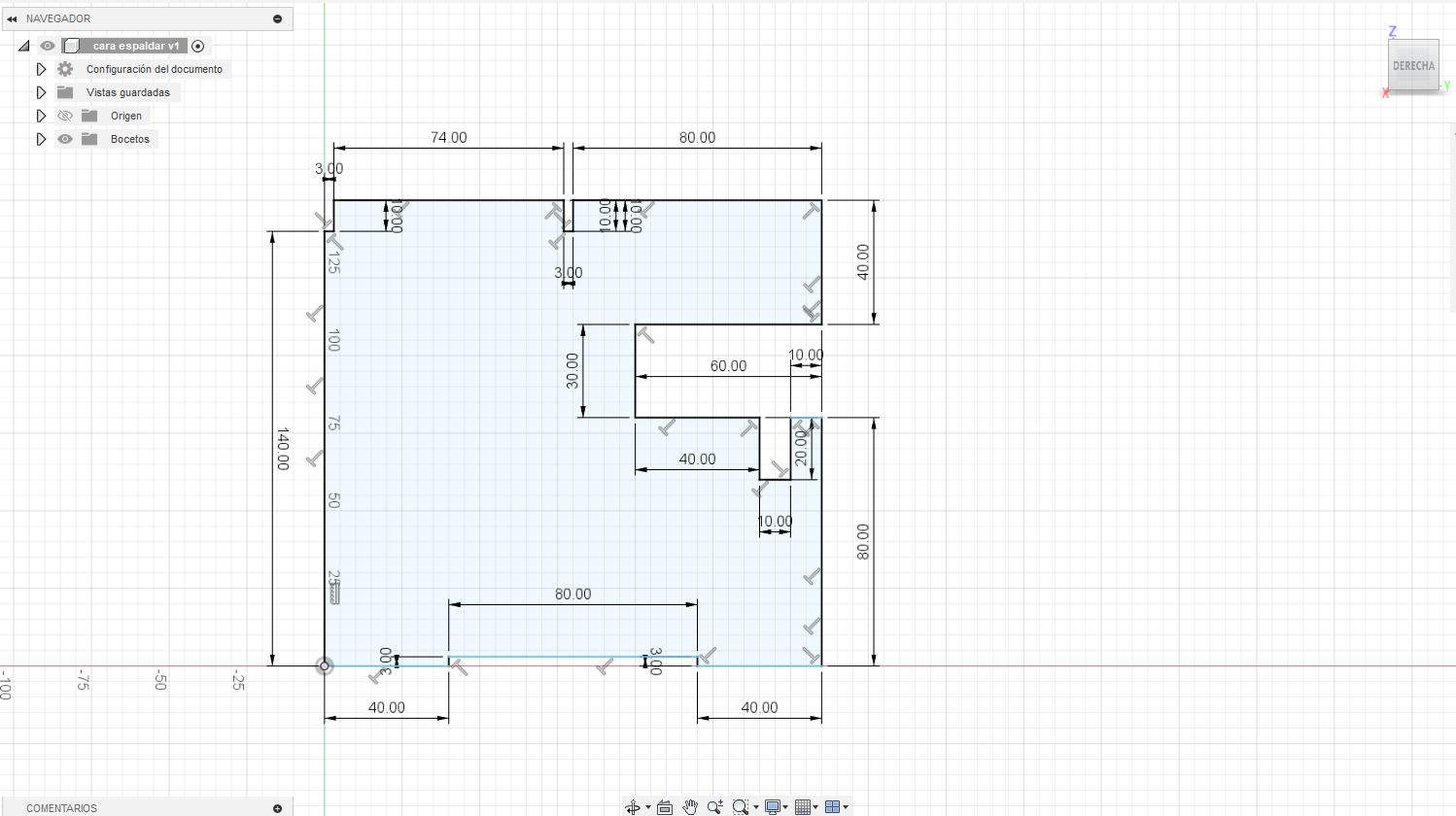The width and height of the screenshot is (1456, 816).
Task: Click the cube icon of cara espaldar v1
Action: pyautogui.click(x=71, y=46)
